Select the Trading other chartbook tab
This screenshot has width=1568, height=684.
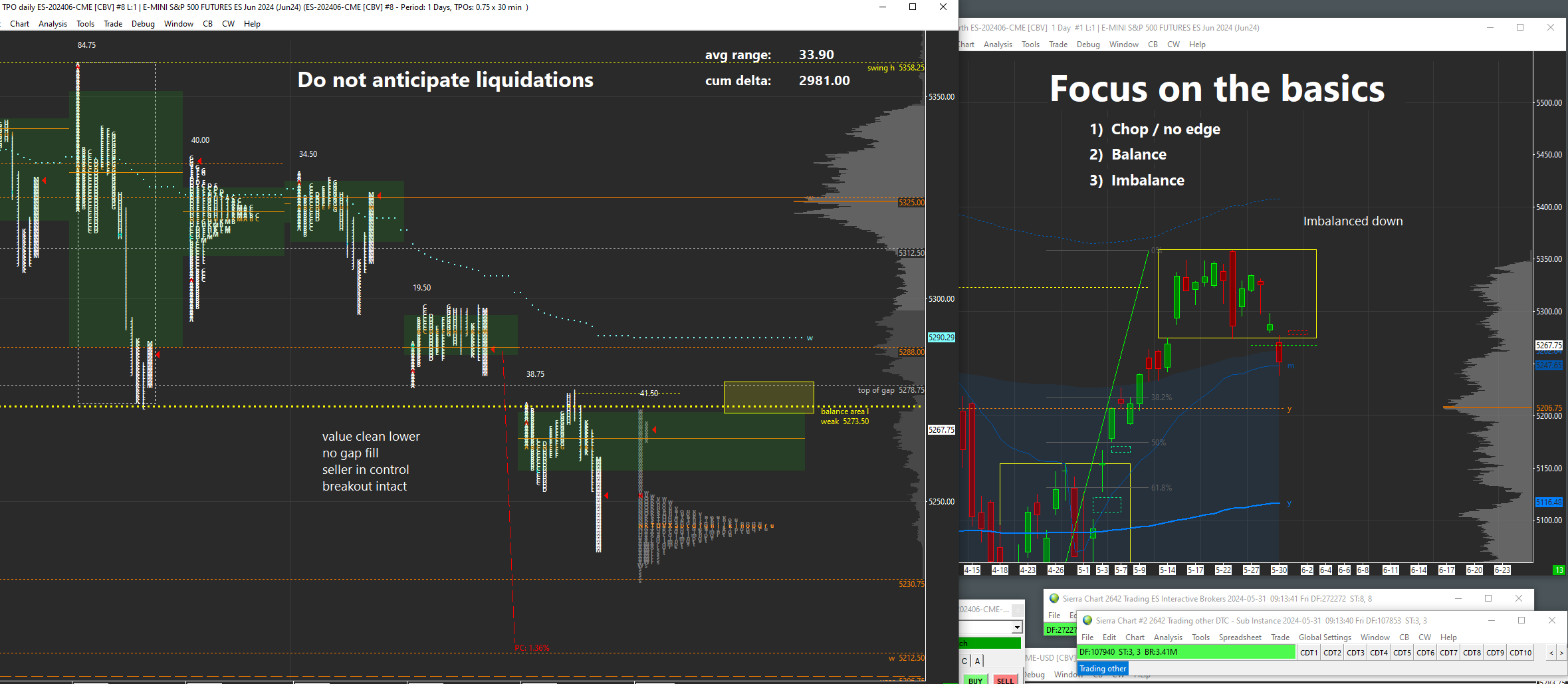click(1103, 669)
